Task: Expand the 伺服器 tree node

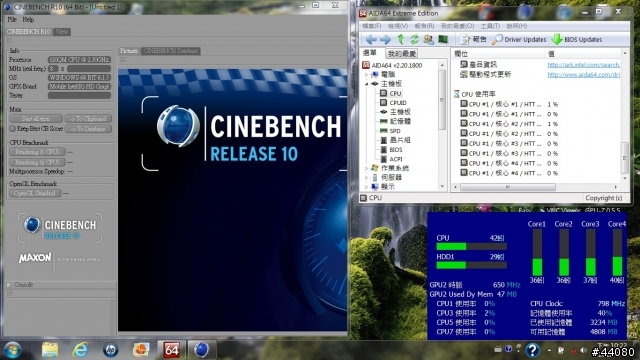Action: [367, 178]
